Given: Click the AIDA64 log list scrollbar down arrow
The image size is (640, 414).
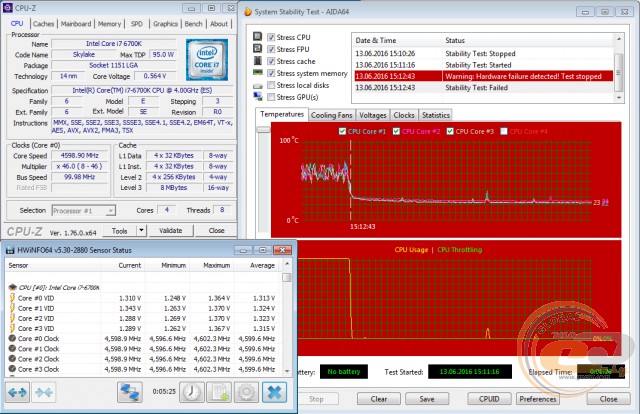Looking at the screenshot, I should pos(619,98).
